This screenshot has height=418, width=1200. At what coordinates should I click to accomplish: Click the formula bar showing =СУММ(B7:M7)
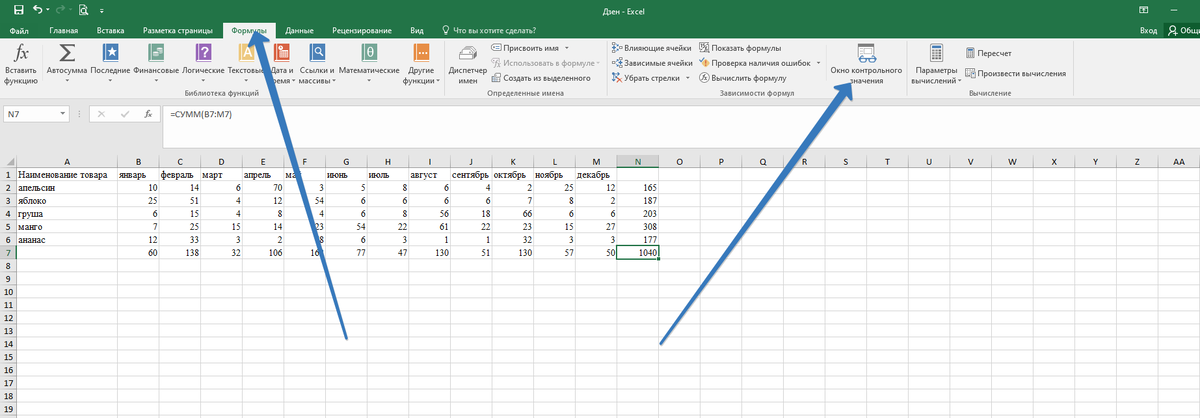tap(680, 114)
